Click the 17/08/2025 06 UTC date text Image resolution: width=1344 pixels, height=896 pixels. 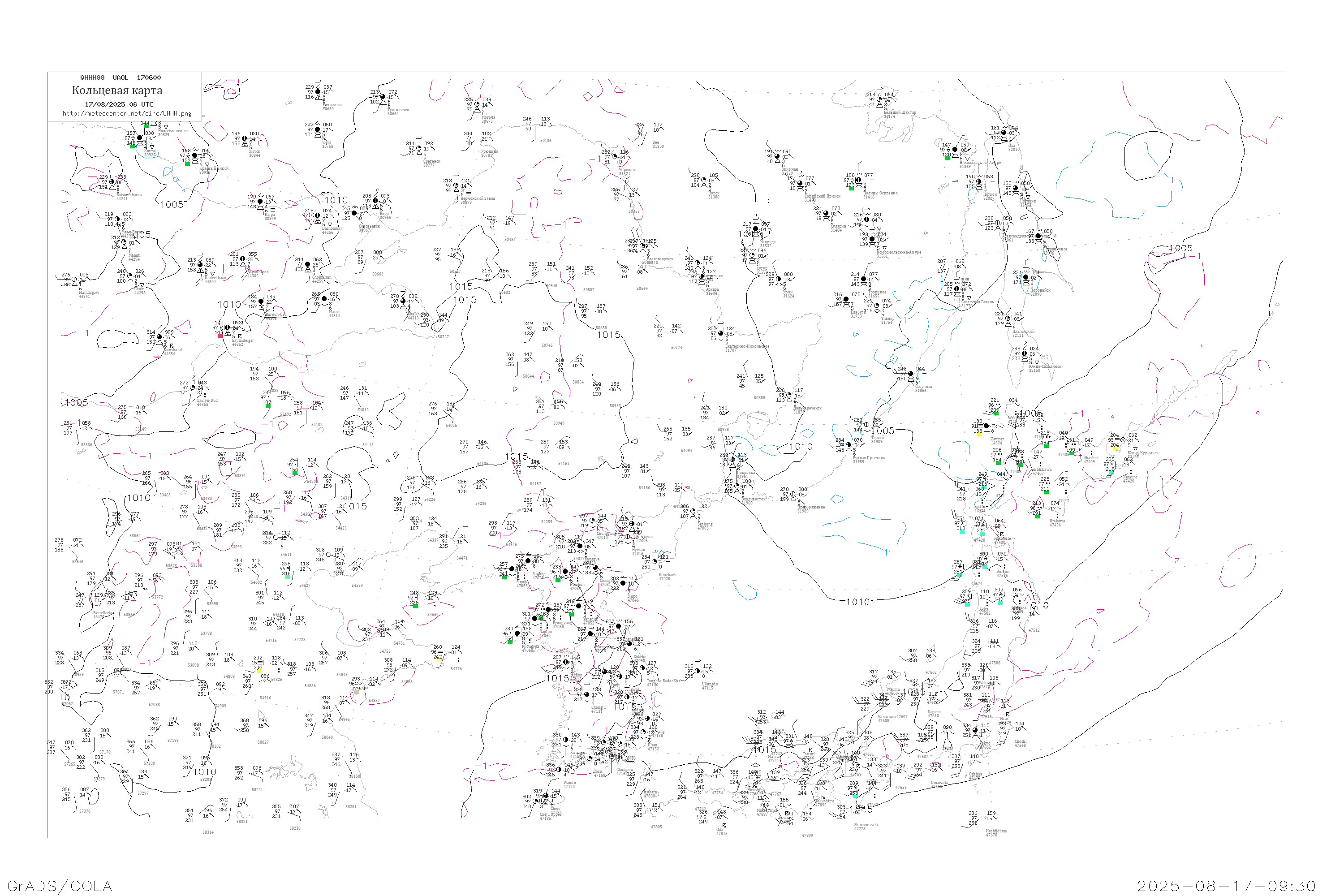(x=119, y=104)
